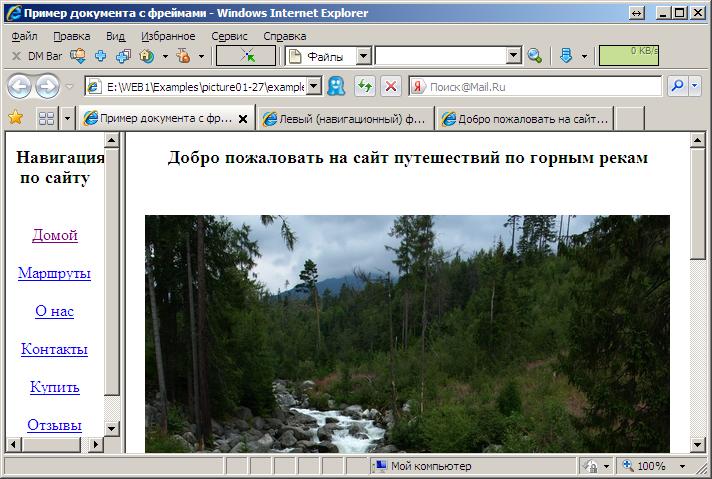Open the Справка menu
This screenshot has height=479, width=712.
pos(285,36)
